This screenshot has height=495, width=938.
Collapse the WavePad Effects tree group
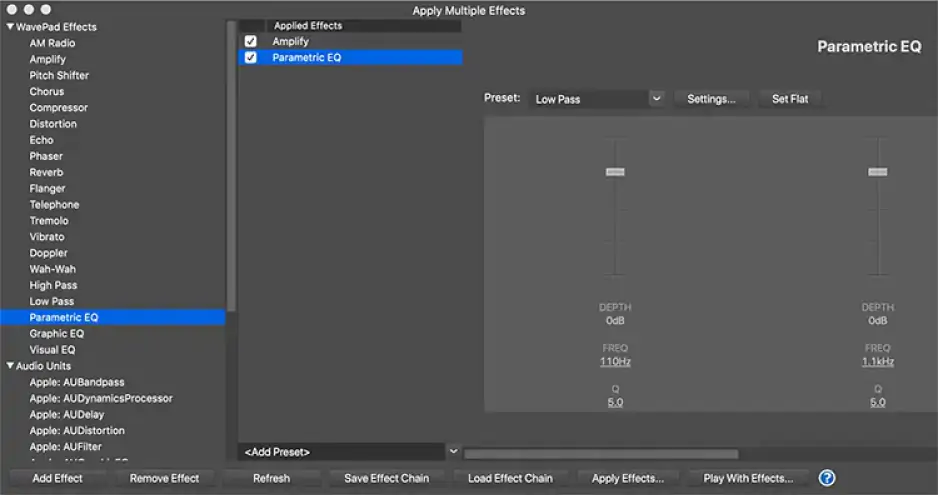pos(10,27)
